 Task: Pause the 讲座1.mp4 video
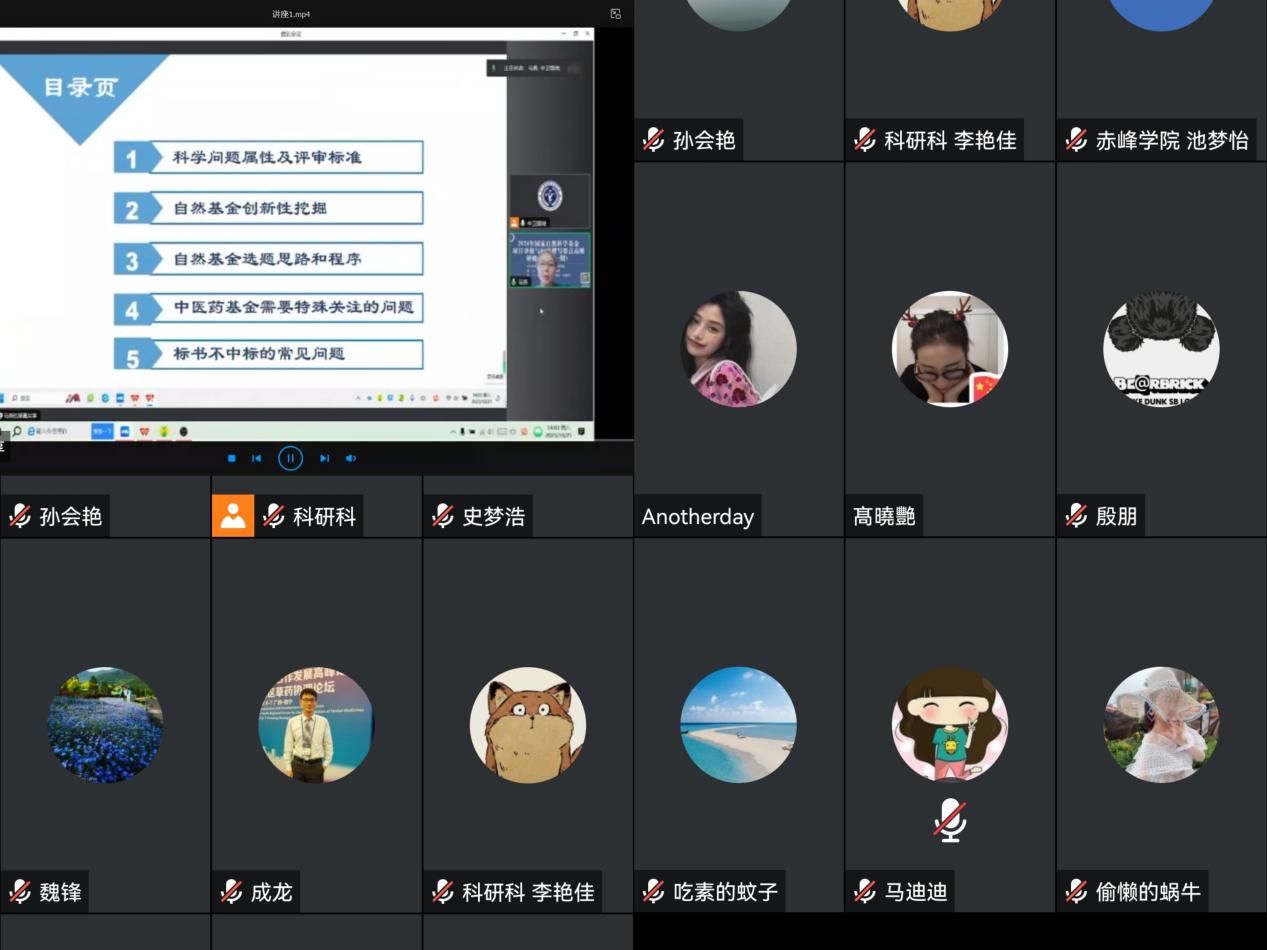[290, 458]
